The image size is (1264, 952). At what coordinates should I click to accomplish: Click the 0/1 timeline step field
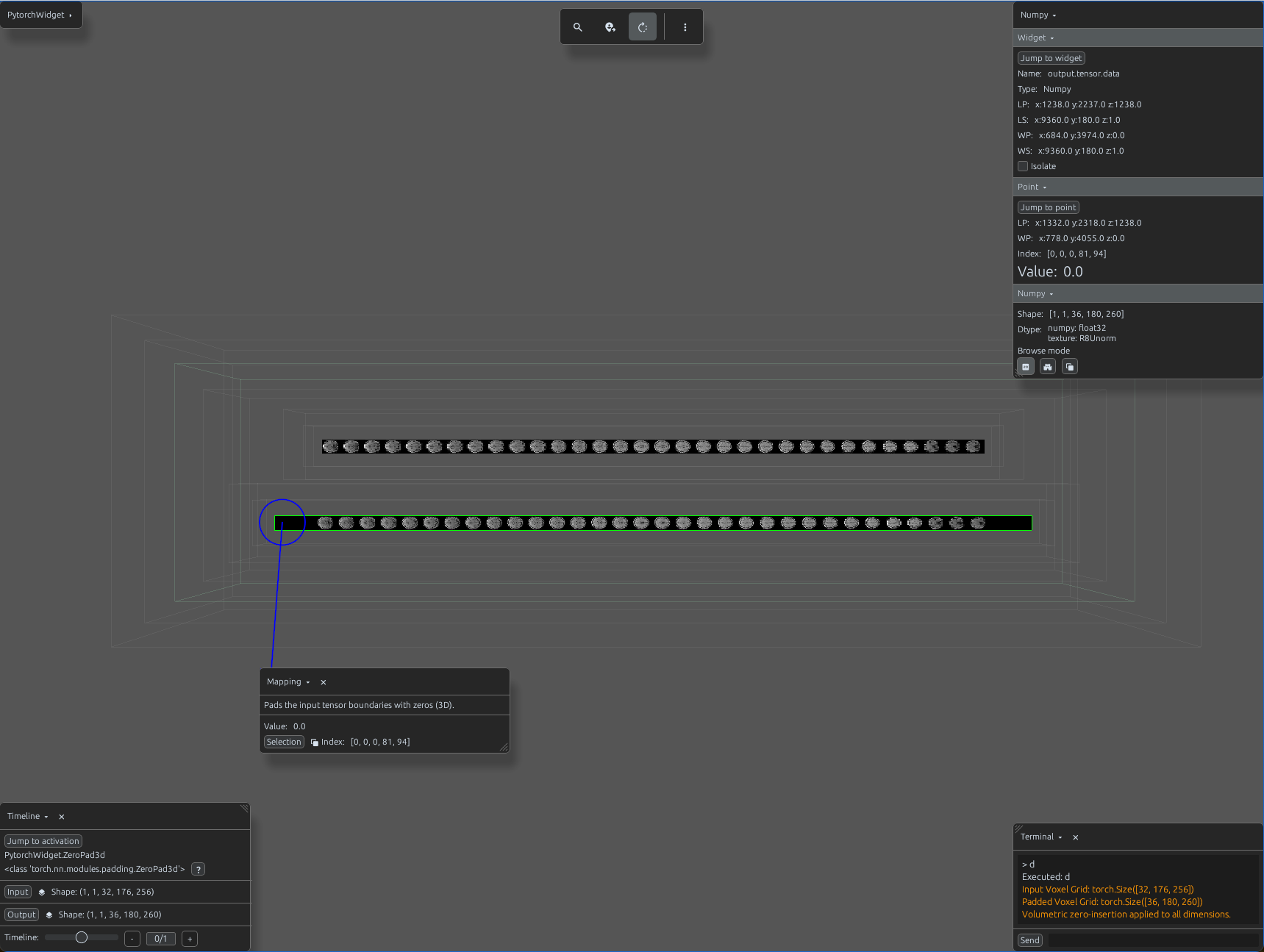[161, 939]
